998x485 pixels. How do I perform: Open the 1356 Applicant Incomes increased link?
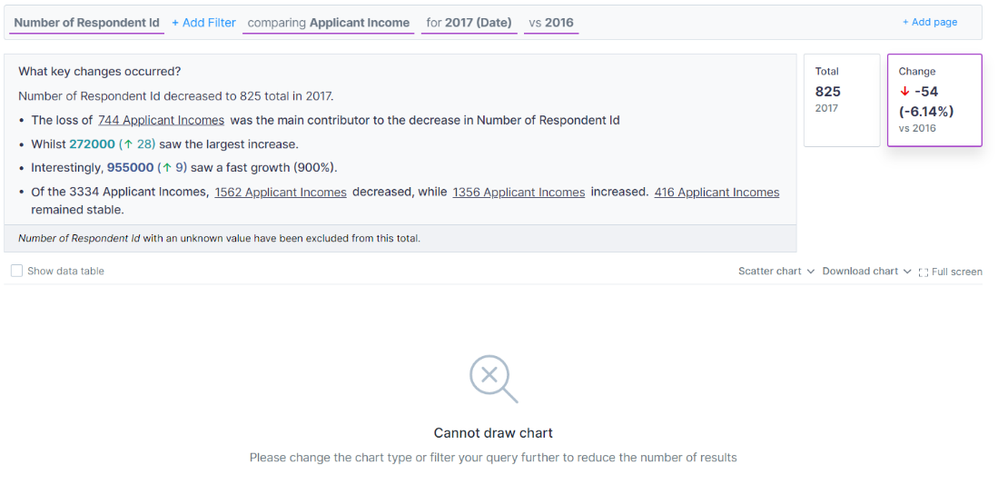click(518, 192)
